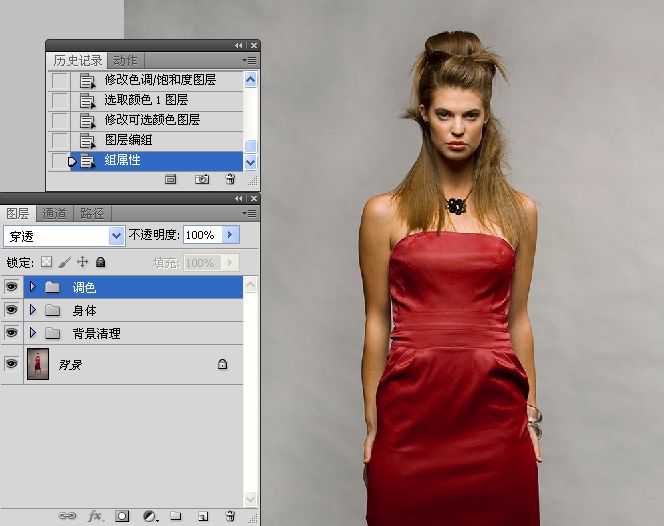Close the History panel
Screen dimensions: 664x526
point(254,45)
